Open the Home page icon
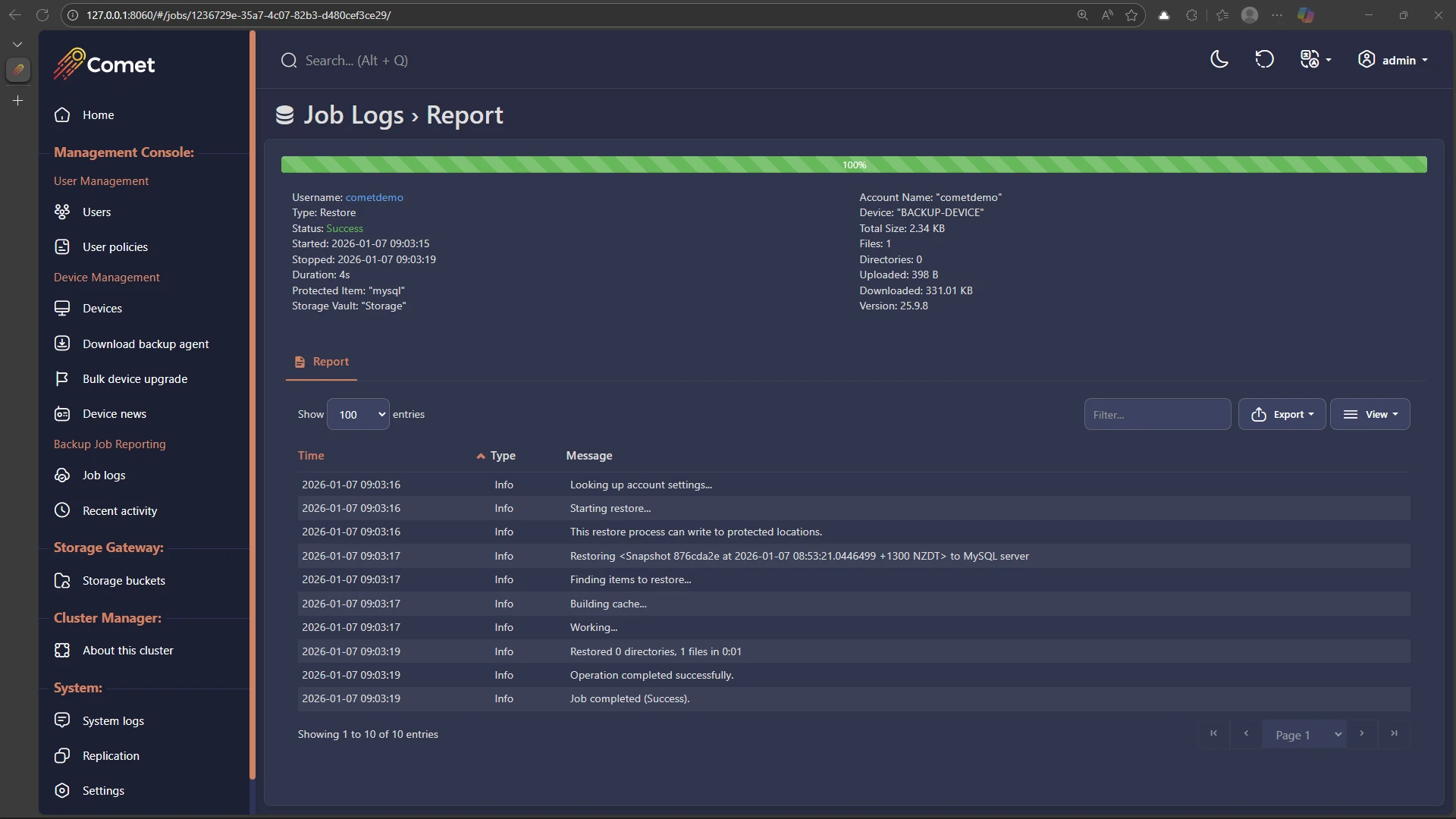Image resolution: width=1456 pixels, height=819 pixels. [x=62, y=115]
